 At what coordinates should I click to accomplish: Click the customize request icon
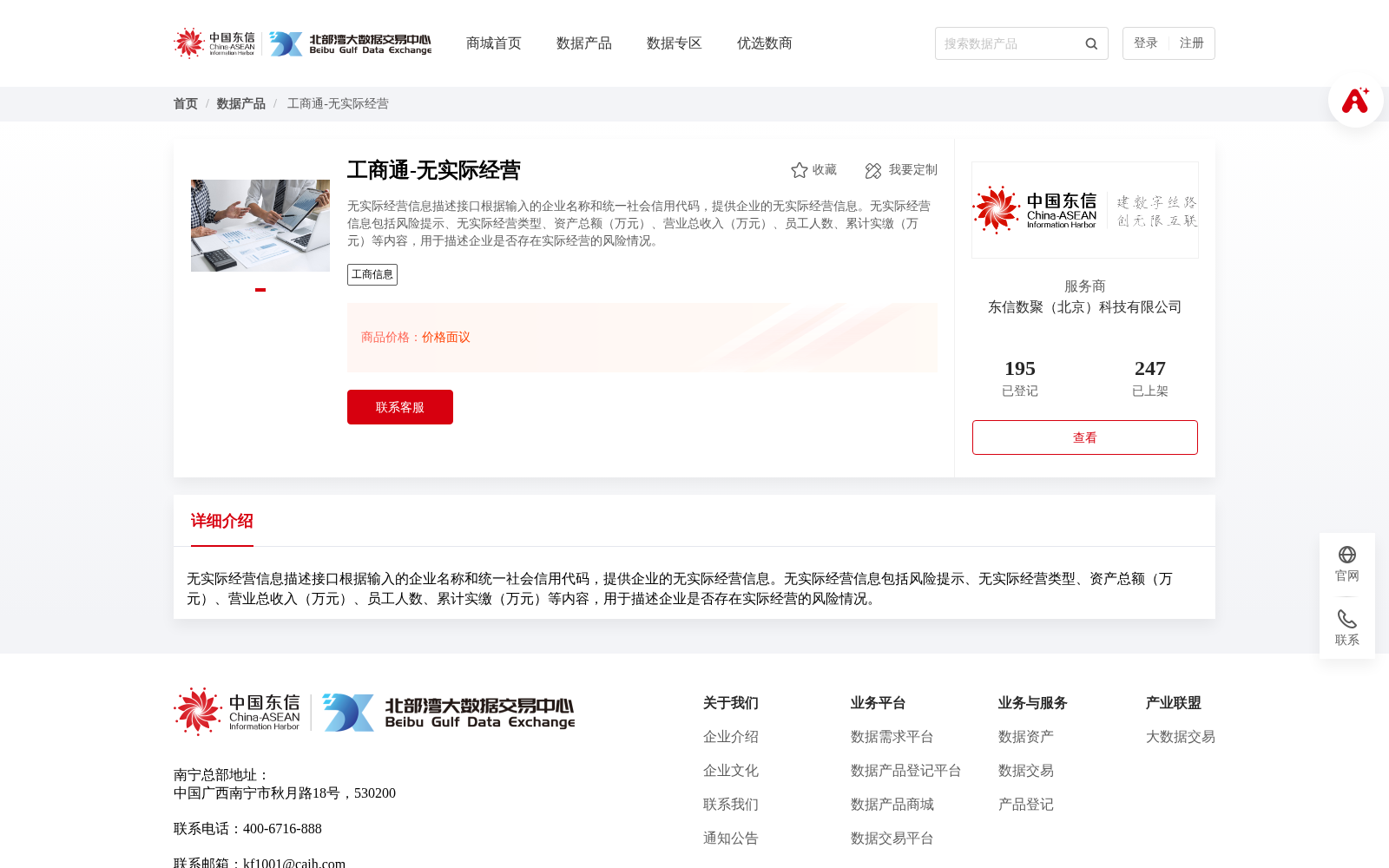click(873, 171)
